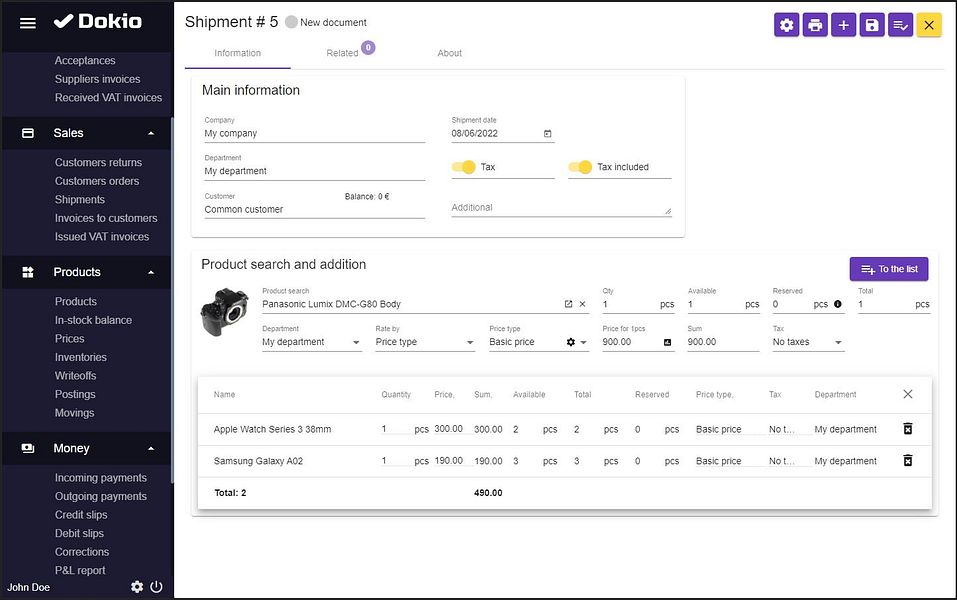The image size is (957, 600).
Task: Click the Money section icon
Action: click(x=28, y=449)
